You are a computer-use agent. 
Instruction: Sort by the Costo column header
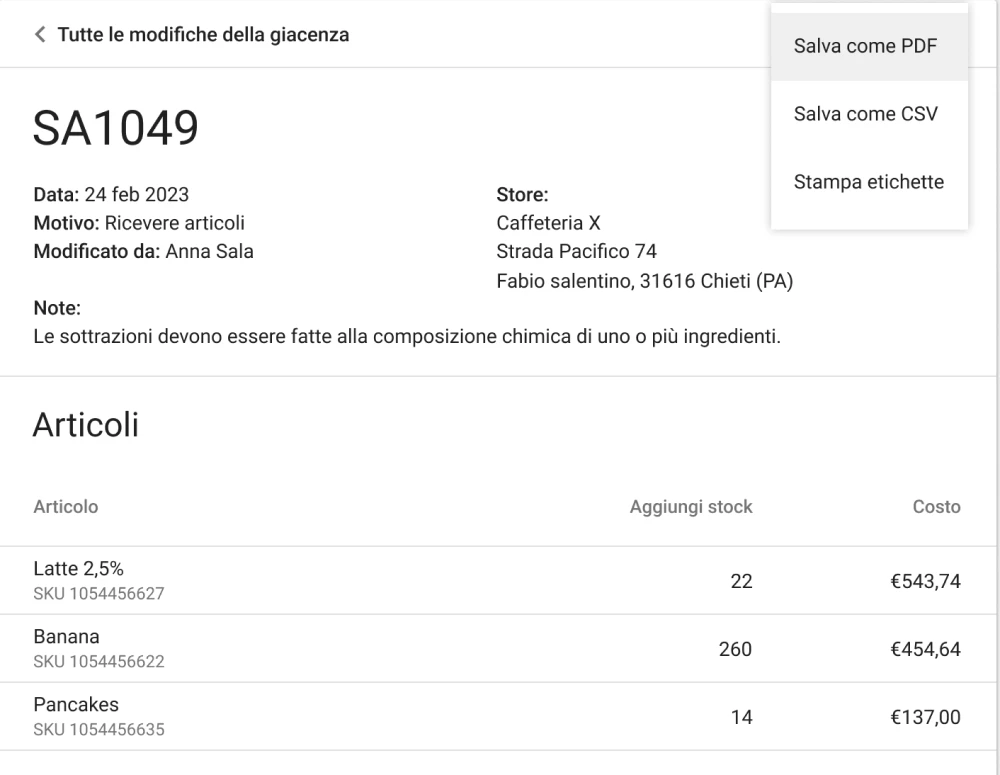click(x=936, y=507)
